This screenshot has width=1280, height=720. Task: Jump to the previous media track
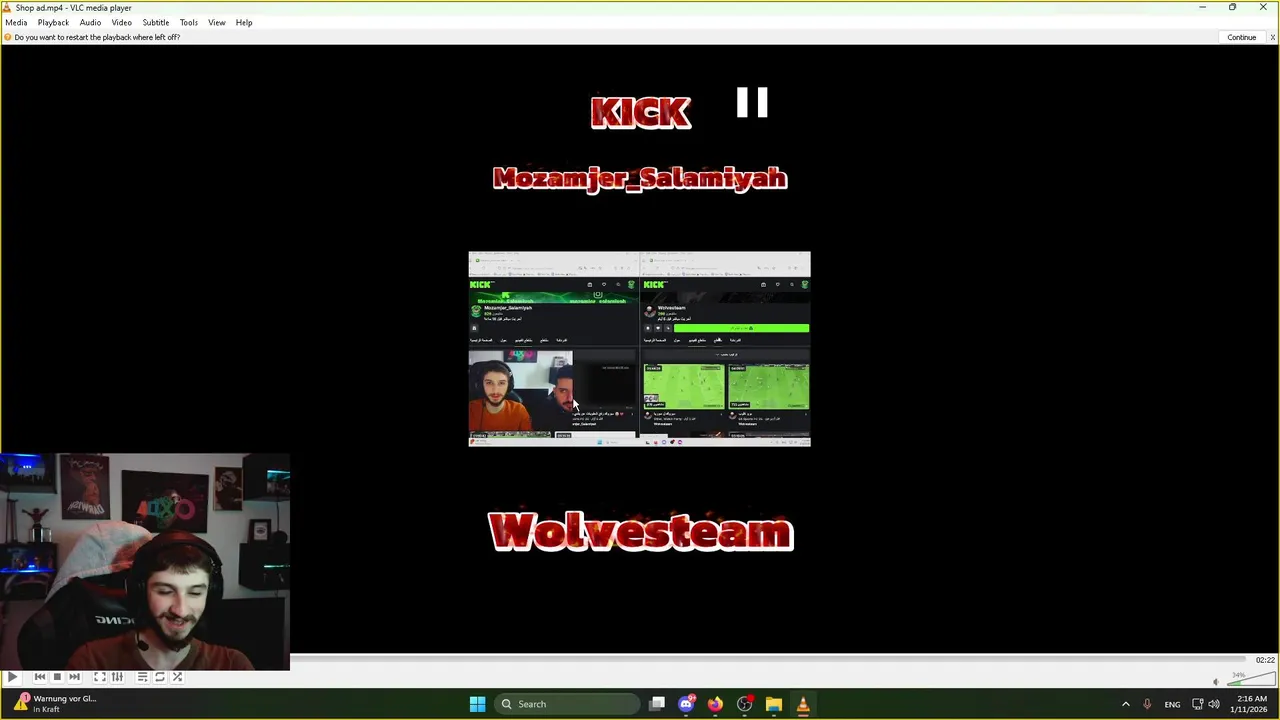[40, 677]
